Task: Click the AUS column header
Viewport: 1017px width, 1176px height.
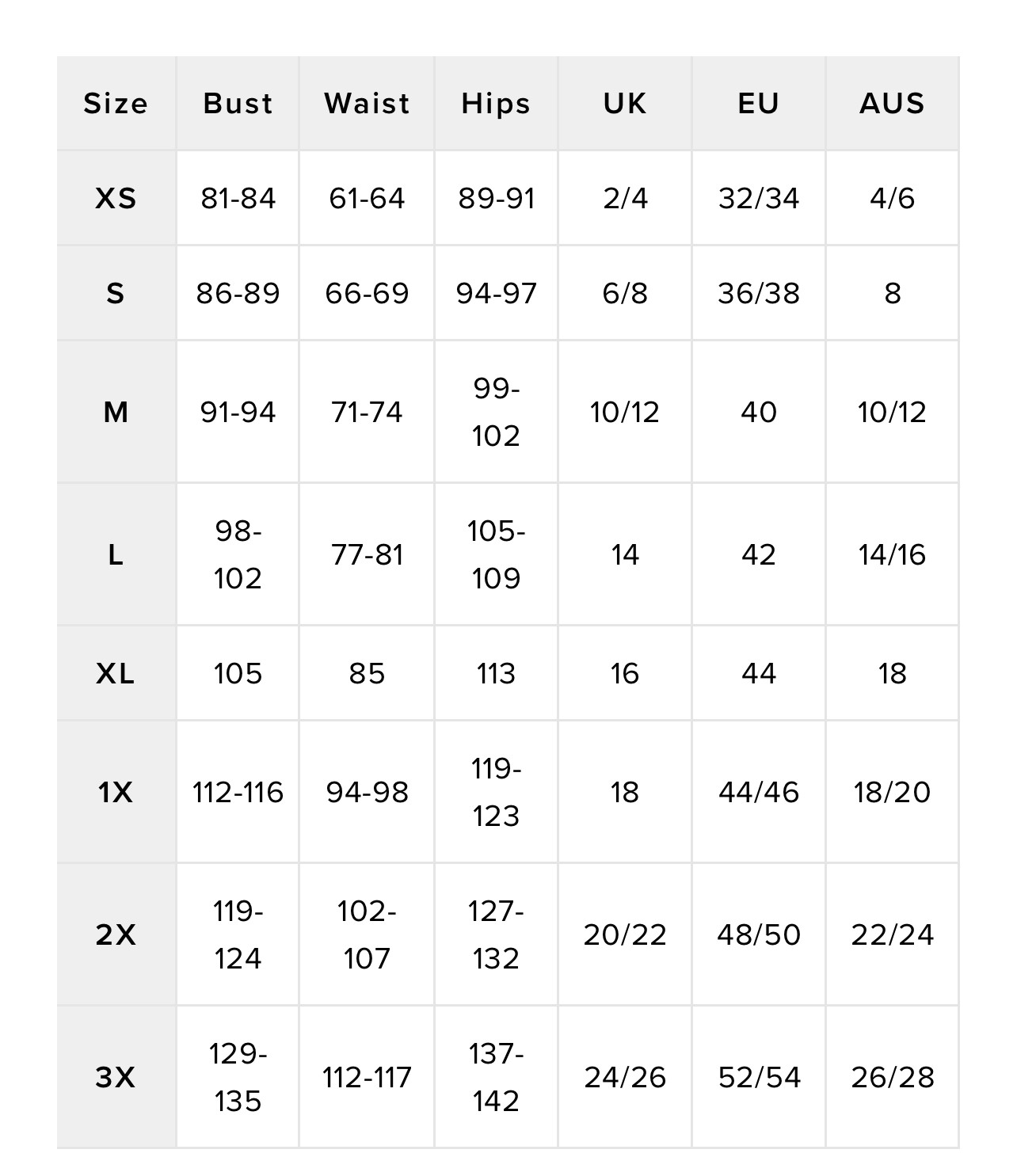Action: (892, 104)
